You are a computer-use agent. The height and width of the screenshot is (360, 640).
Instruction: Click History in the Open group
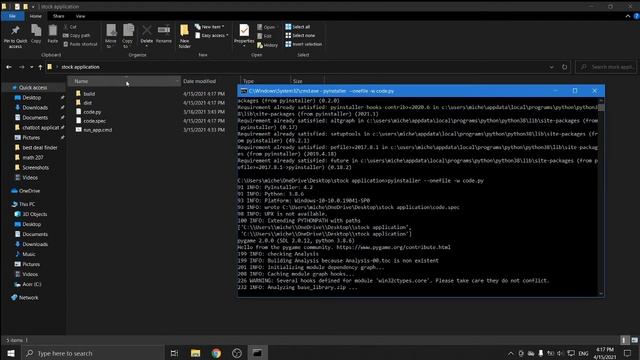pyautogui.click(x=268, y=45)
